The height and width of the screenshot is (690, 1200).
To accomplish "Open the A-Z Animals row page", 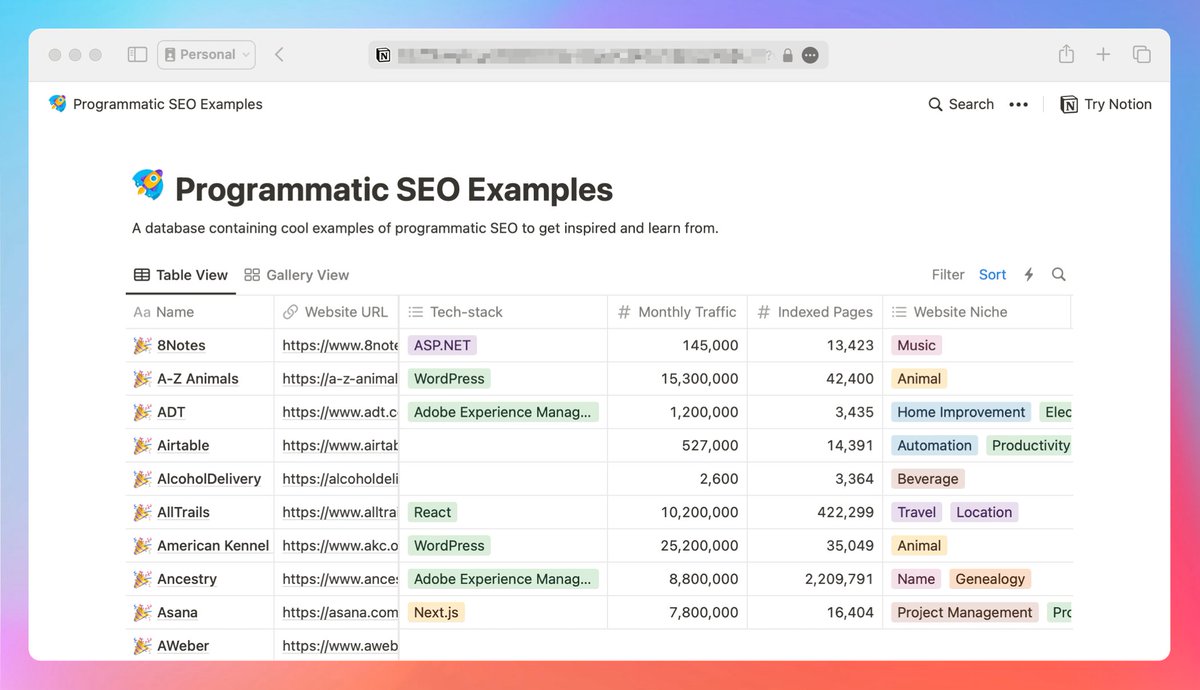I will (198, 379).
